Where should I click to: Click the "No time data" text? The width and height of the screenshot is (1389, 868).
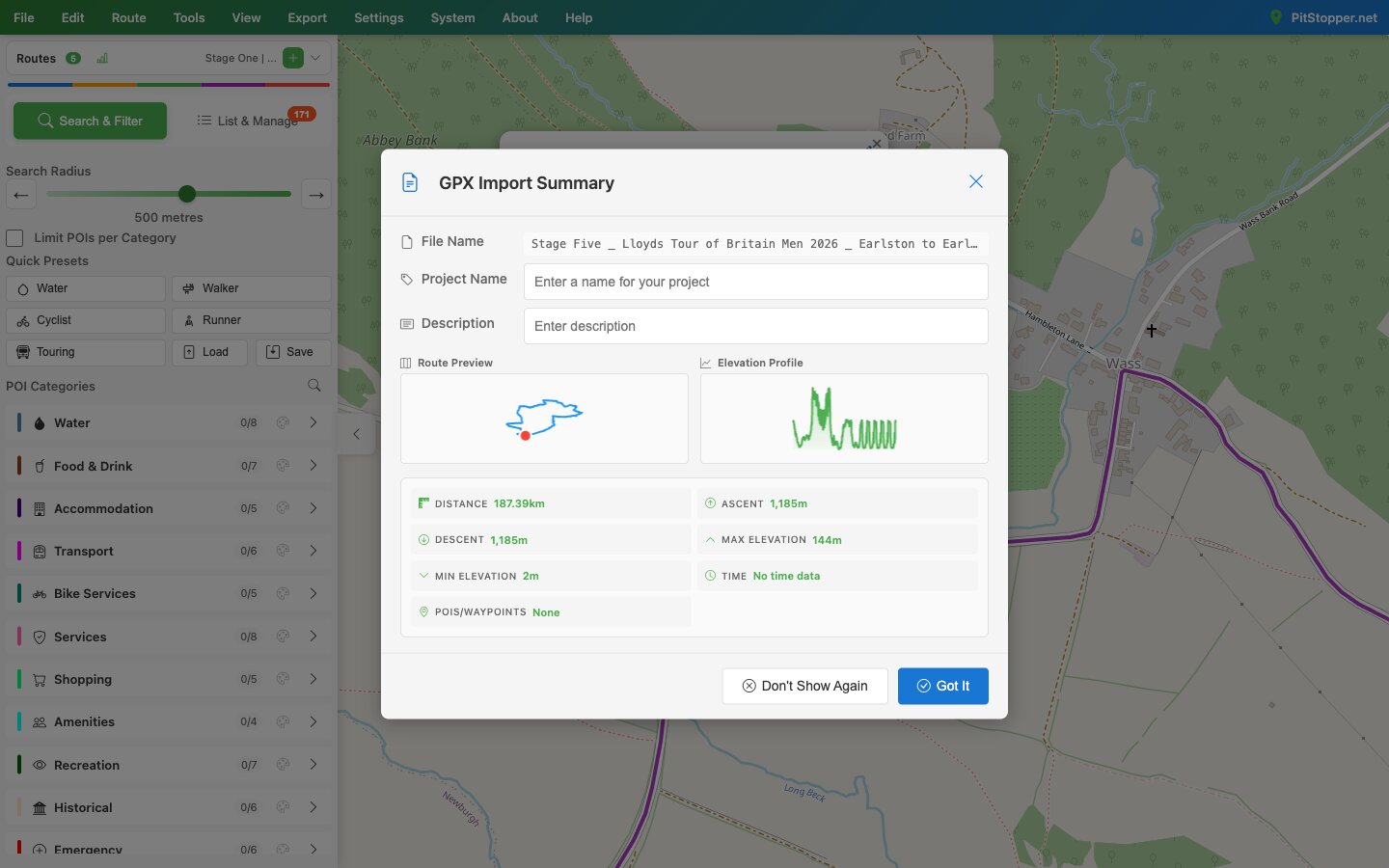point(786,576)
